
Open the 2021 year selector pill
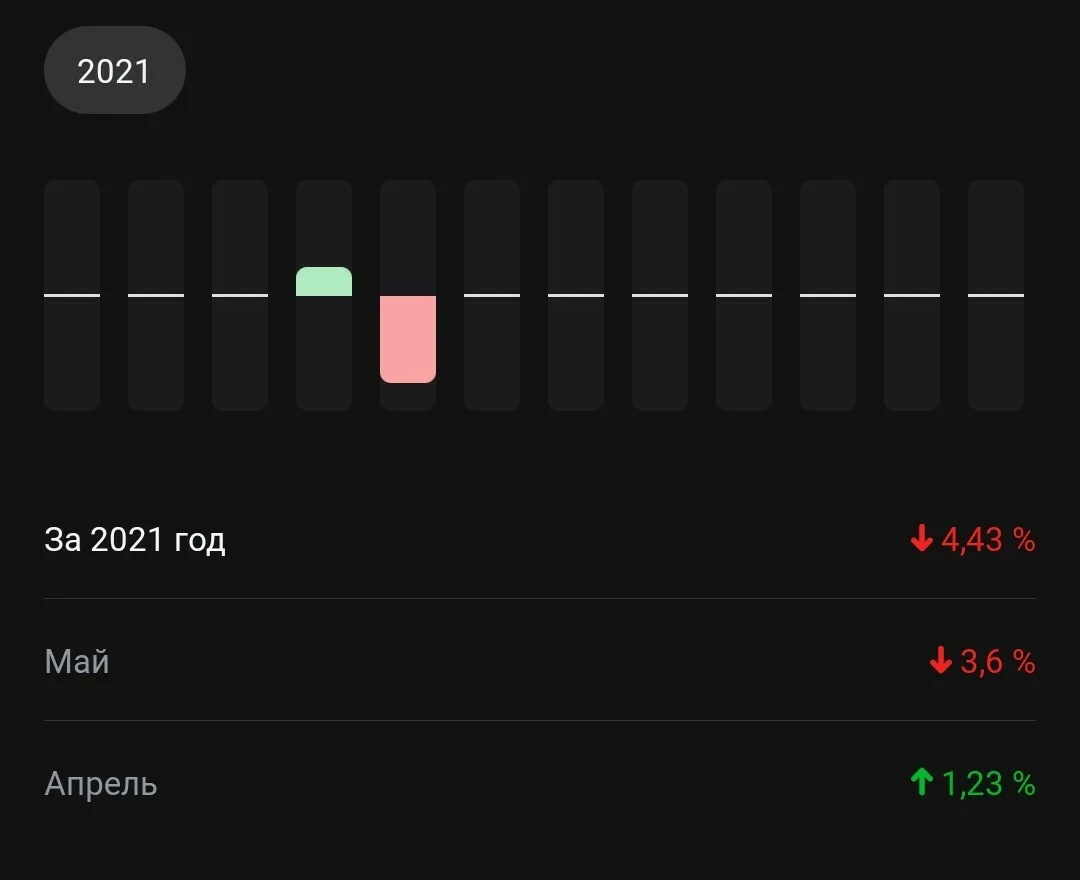pos(114,70)
